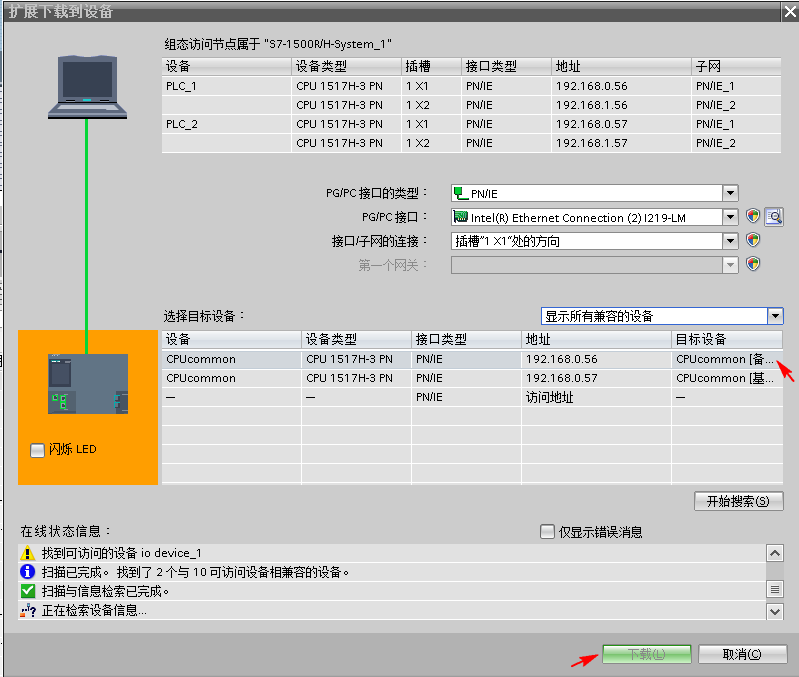The height and width of the screenshot is (677, 799).
Task: Click the PN/IE network icon in interface type
Action: (x=461, y=193)
